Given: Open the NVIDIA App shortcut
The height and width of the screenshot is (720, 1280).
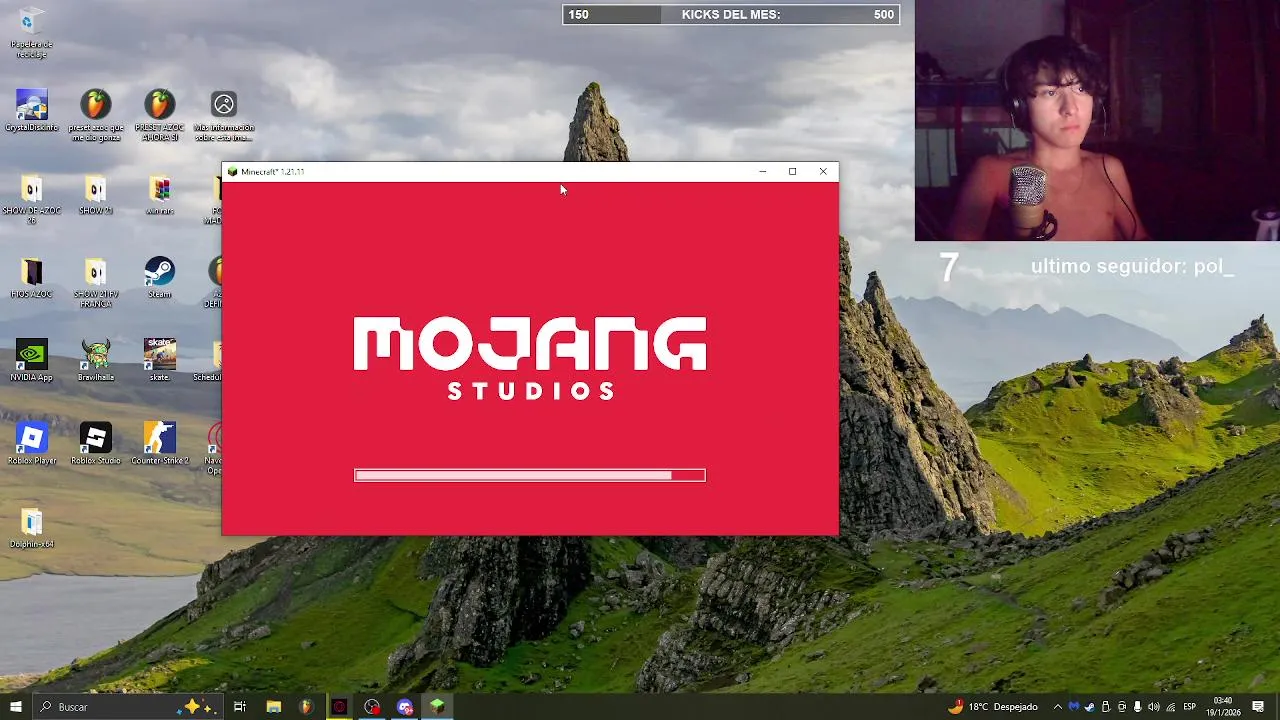Looking at the screenshot, I should pyautogui.click(x=31, y=361).
